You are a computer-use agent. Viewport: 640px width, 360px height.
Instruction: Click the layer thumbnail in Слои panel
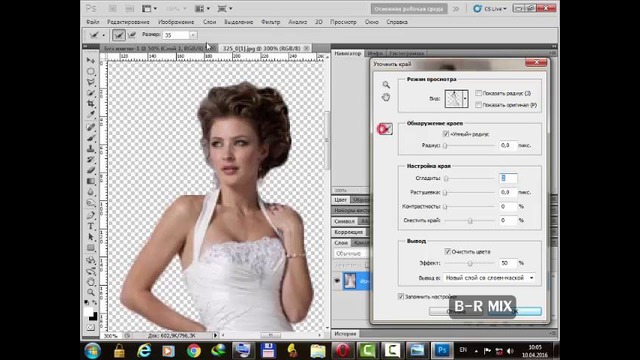[x=350, y=281]
